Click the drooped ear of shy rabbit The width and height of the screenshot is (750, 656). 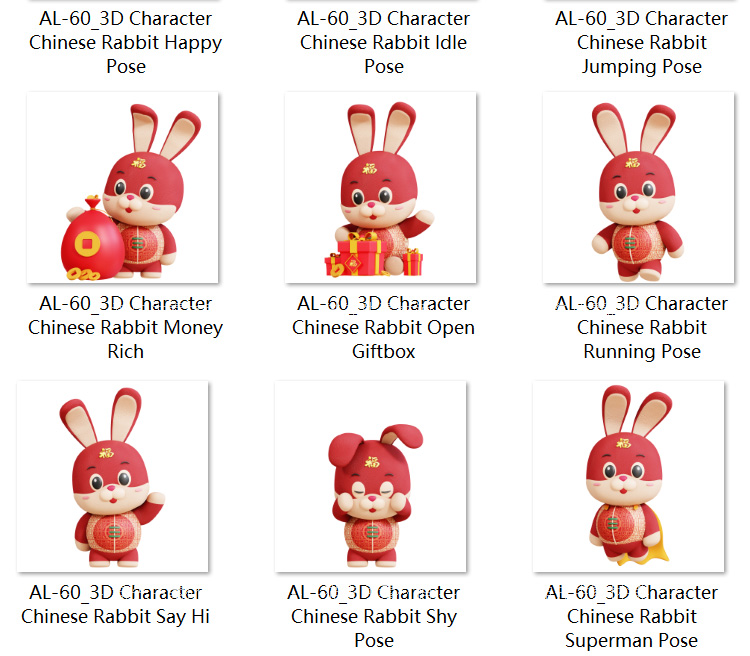point(344,450)
